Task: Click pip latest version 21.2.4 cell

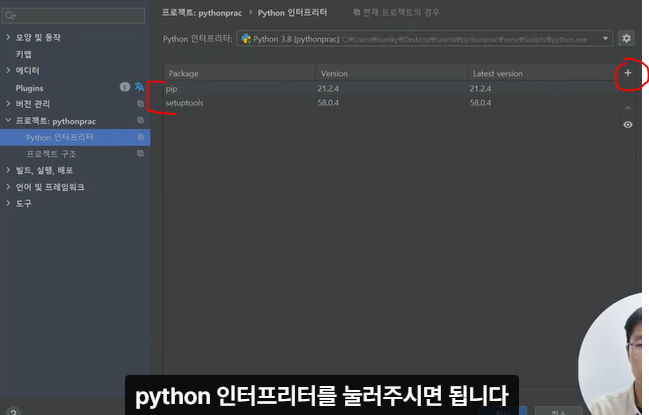Action: (x=480, y=89)
